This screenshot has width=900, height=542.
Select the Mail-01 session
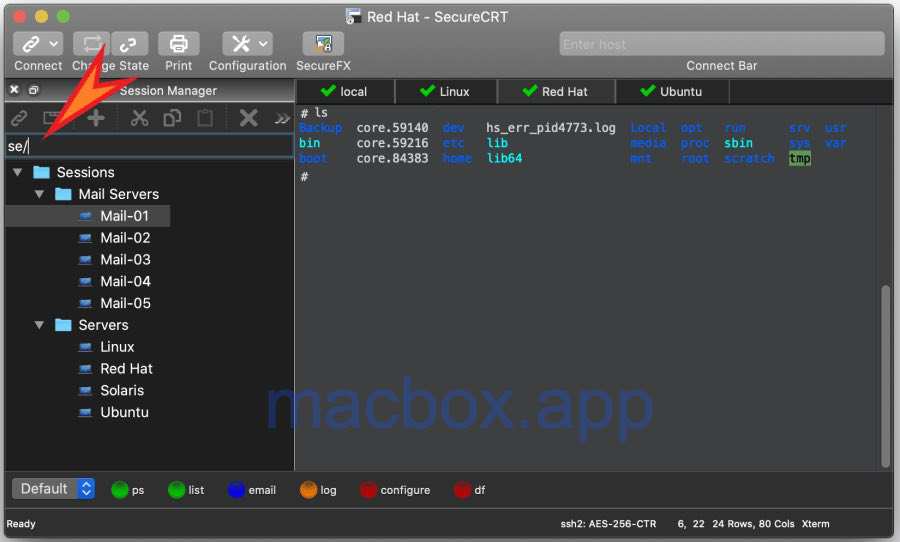click(124, 216)
